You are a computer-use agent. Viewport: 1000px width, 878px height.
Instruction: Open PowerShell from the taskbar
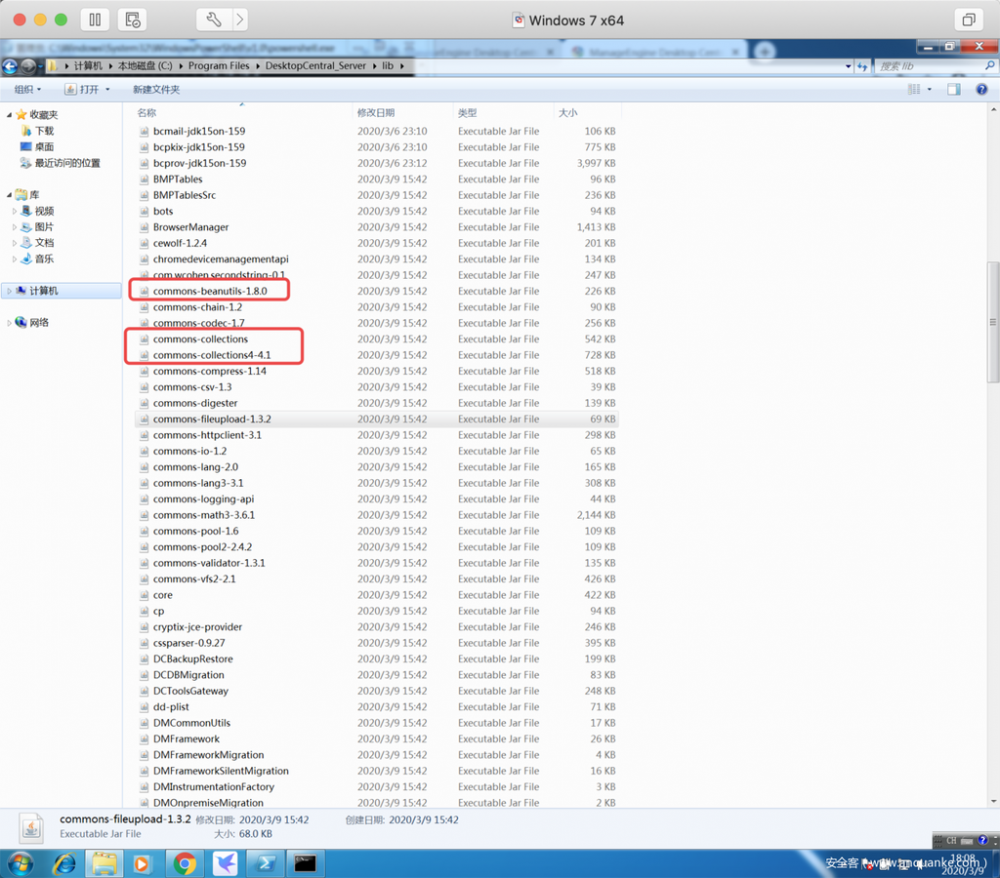pos(264,862)
